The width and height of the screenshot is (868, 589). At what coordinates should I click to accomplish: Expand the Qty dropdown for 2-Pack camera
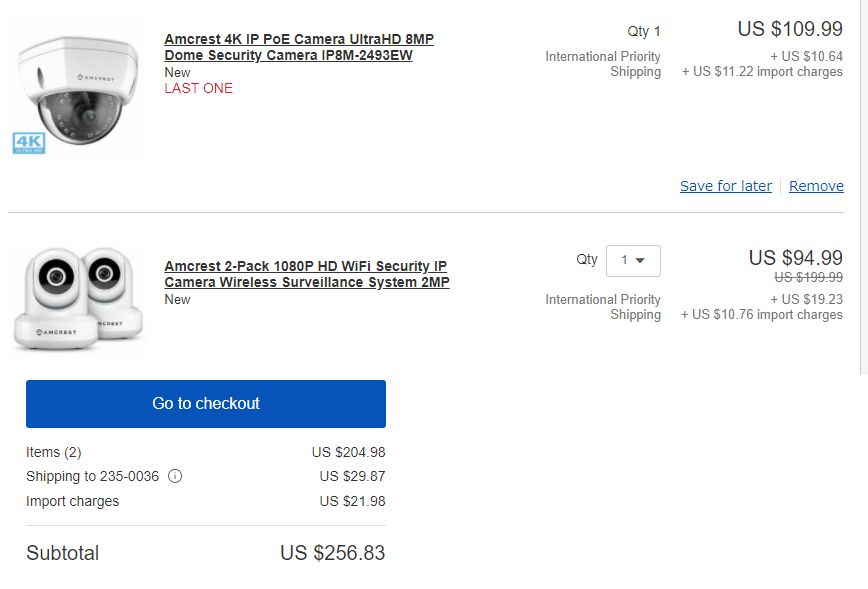633,260
